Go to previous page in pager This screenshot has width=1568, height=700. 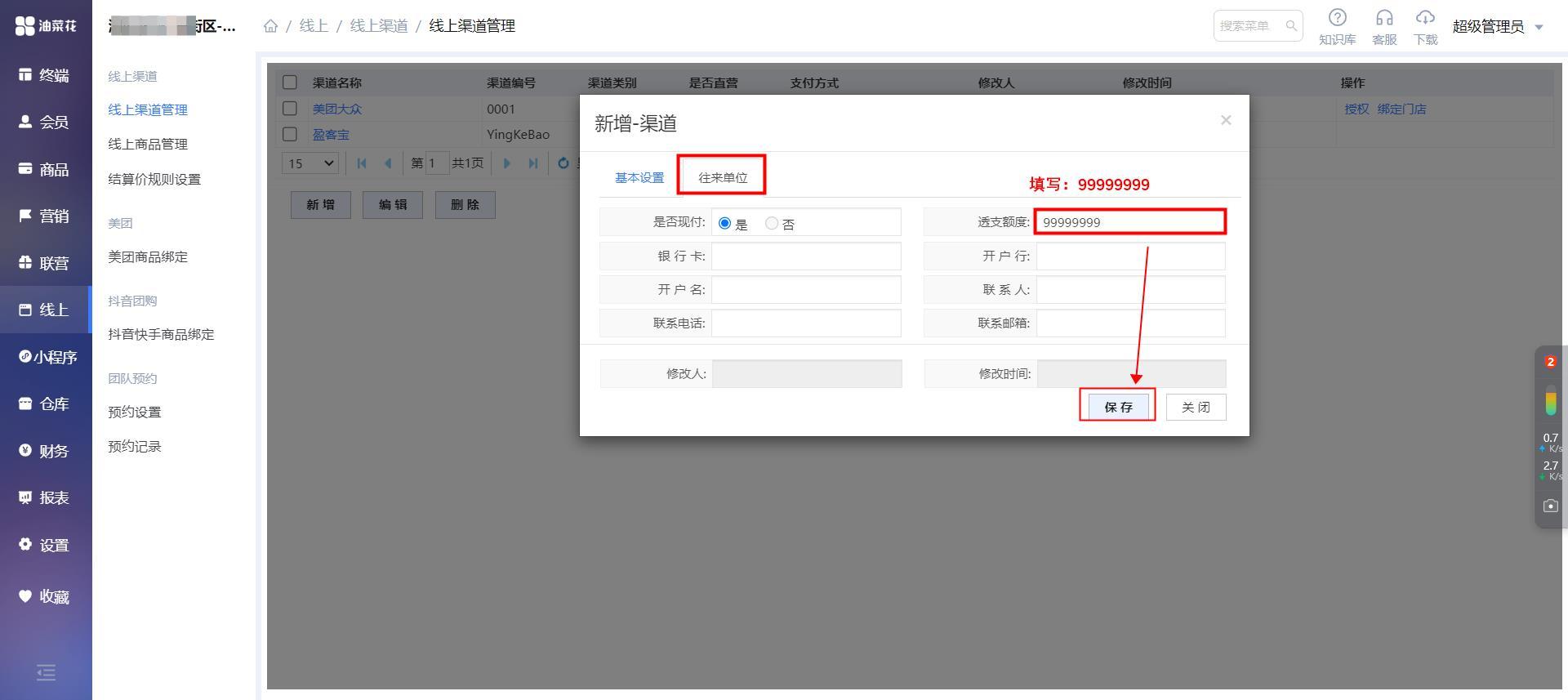(388, 163)
